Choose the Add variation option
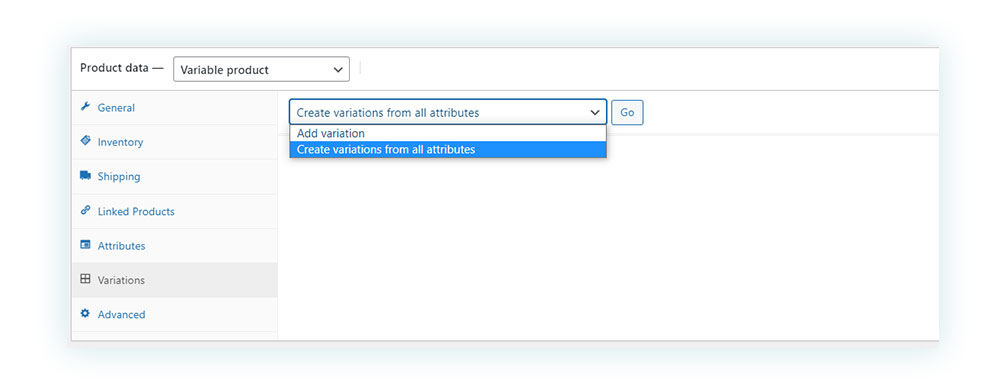 (448, 133)
